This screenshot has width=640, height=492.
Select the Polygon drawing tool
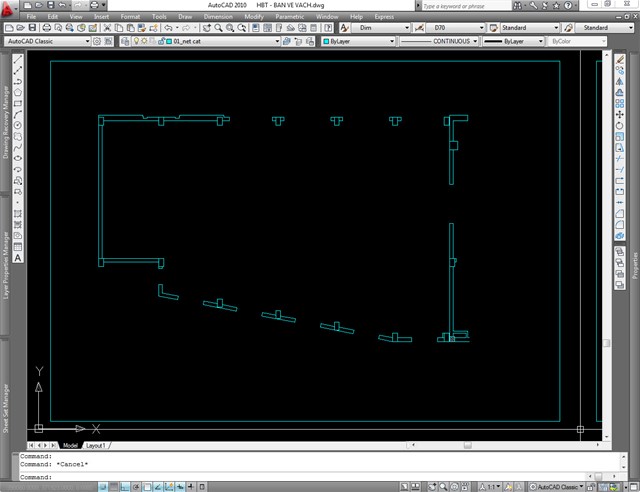pyautogui.click(x=18, y=93)
